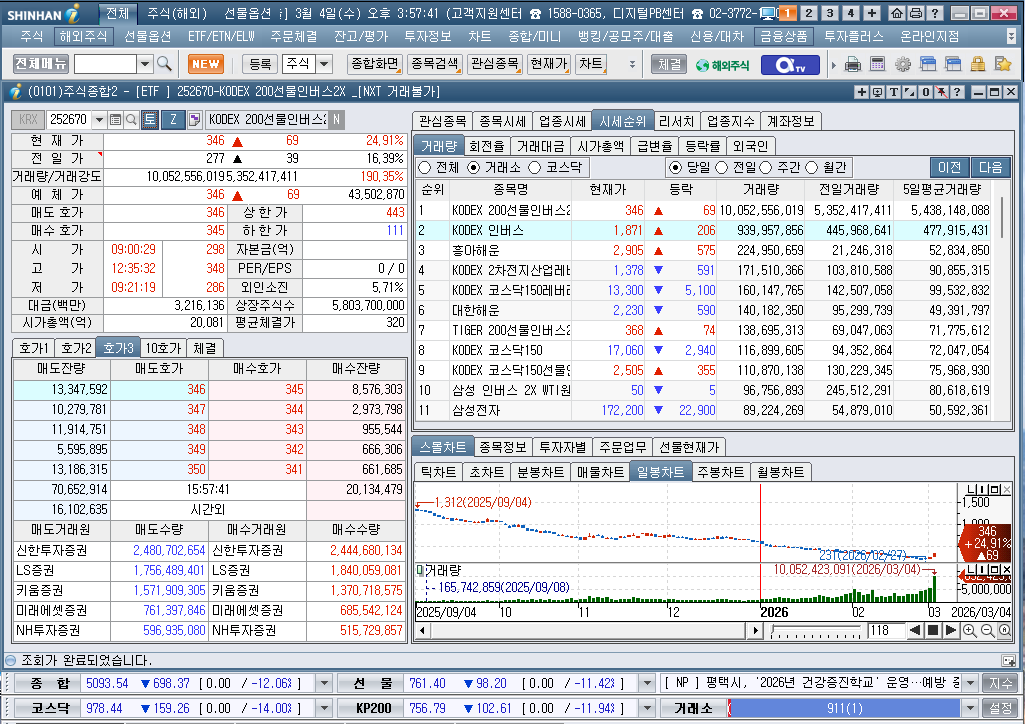Open settings gear icon in toolbar
Viewport: 1025px width, 724px height.
click(903, 64)
